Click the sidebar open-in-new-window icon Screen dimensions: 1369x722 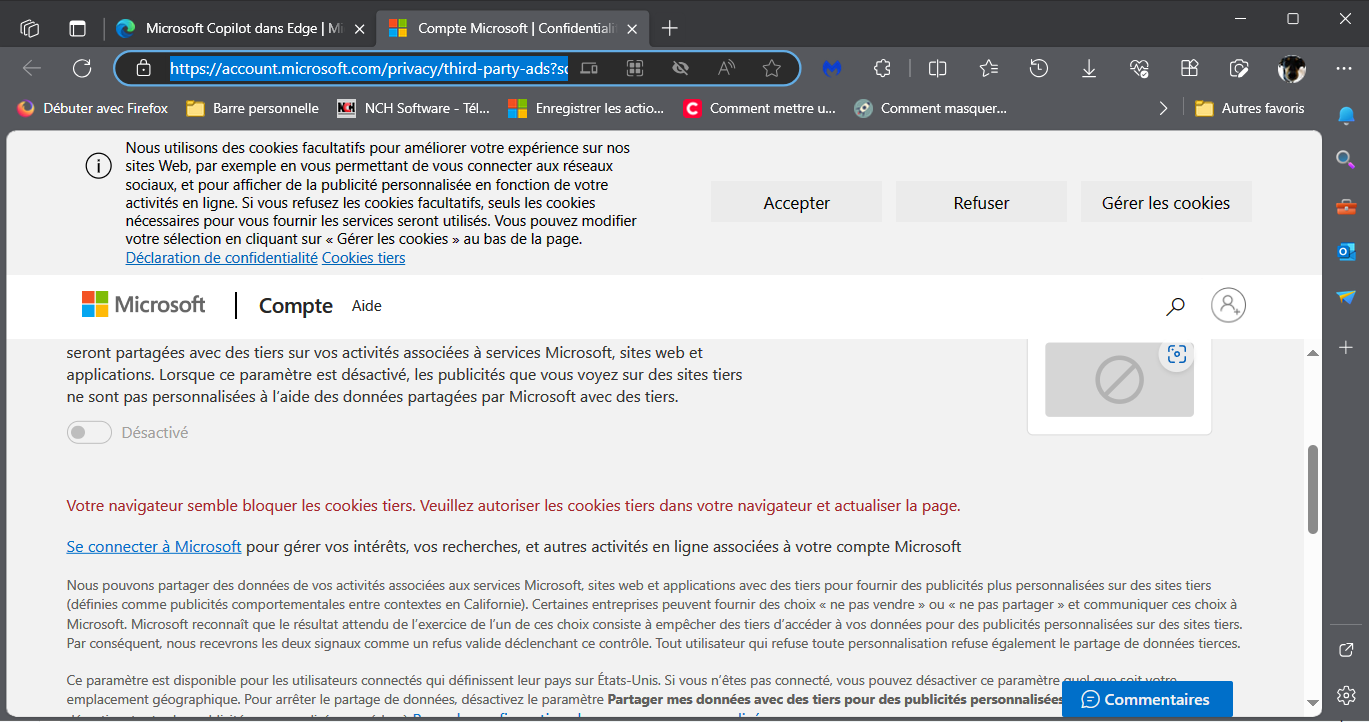[x=1346, y=650]
